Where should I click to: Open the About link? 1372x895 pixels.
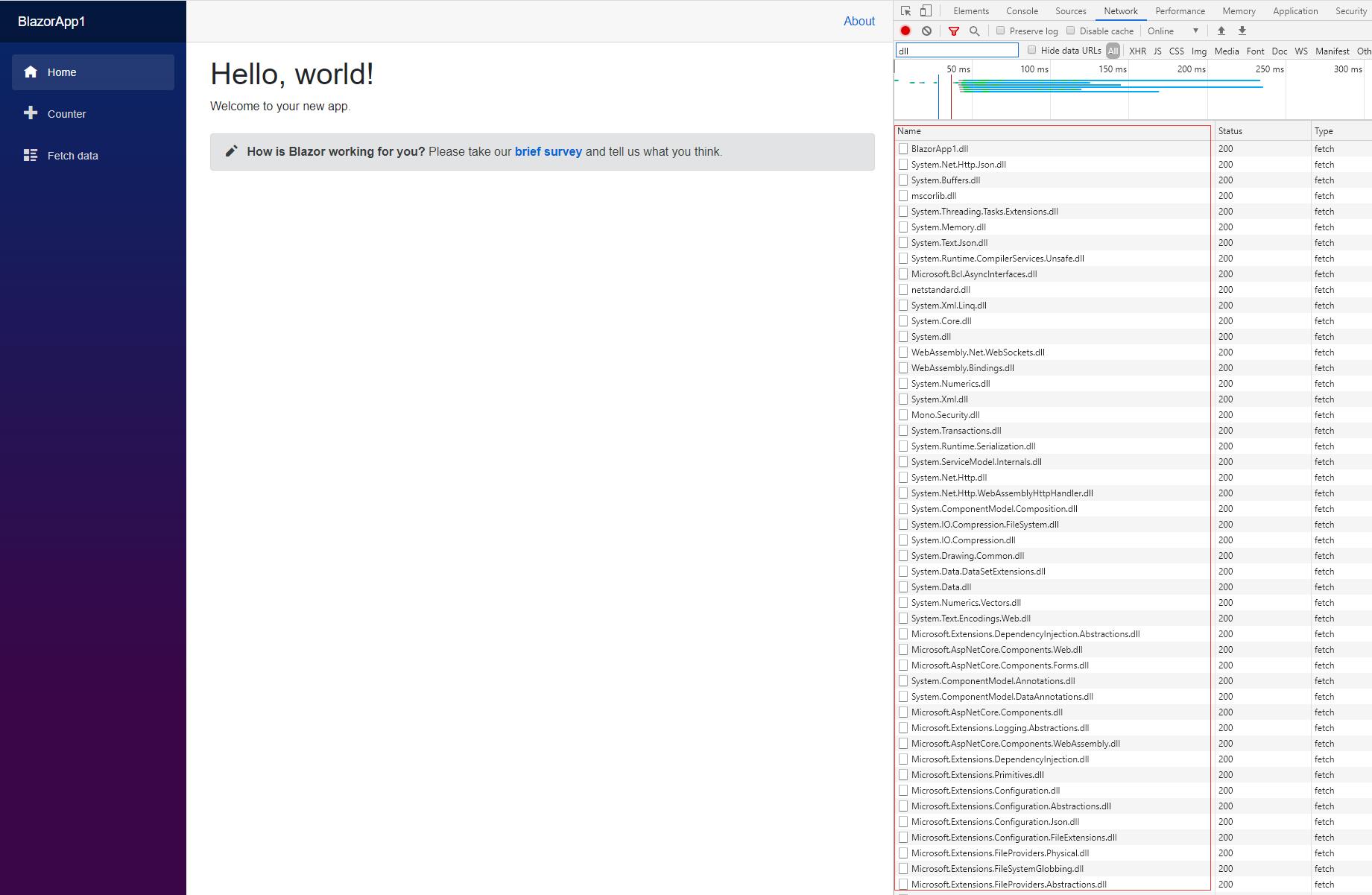point(859,21)
